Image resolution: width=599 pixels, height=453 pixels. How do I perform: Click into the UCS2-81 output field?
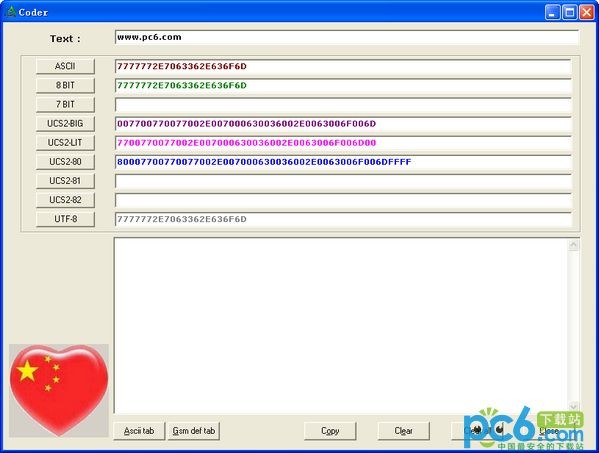pos(343,181)
